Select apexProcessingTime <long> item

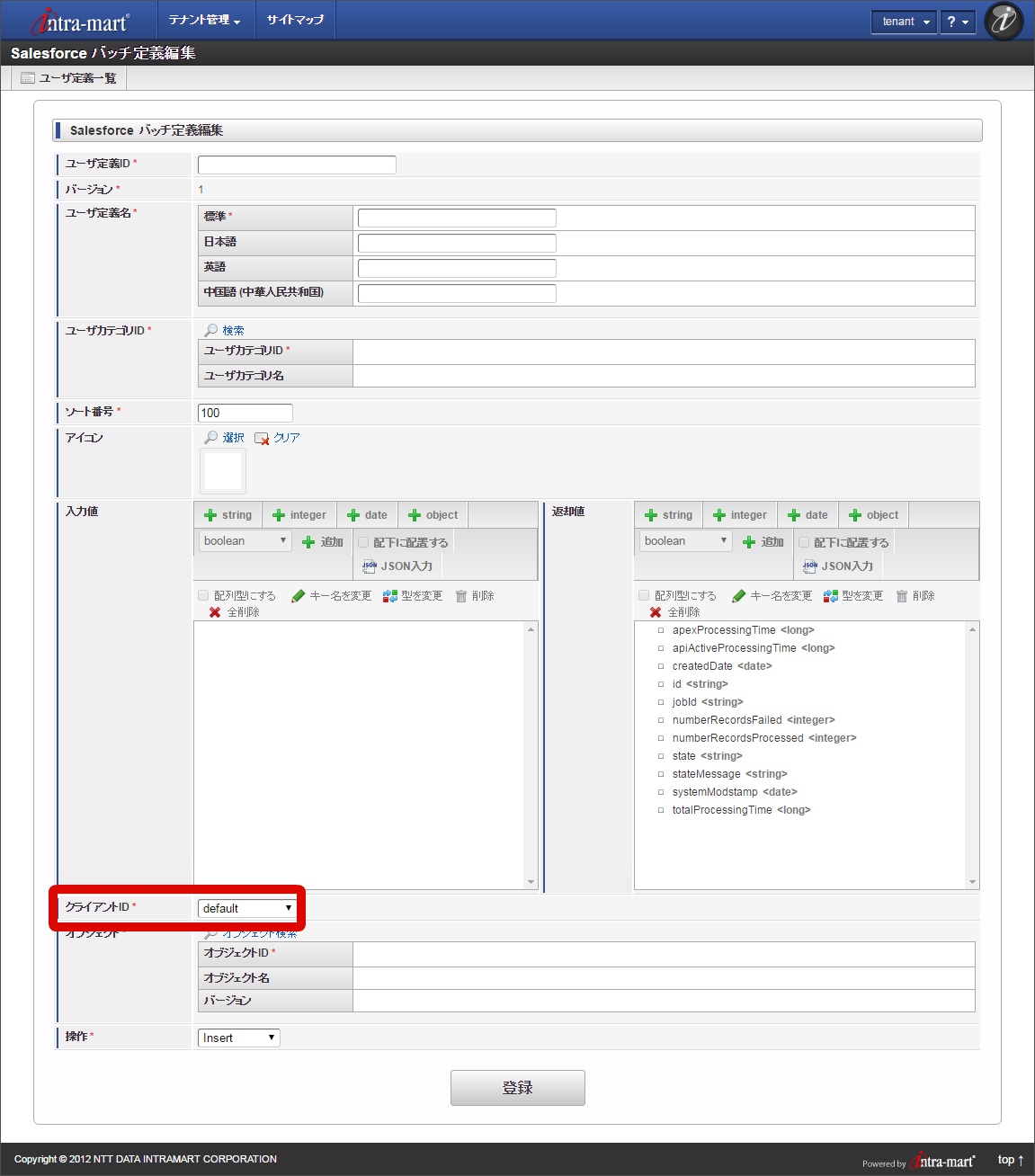coord(743,630)
